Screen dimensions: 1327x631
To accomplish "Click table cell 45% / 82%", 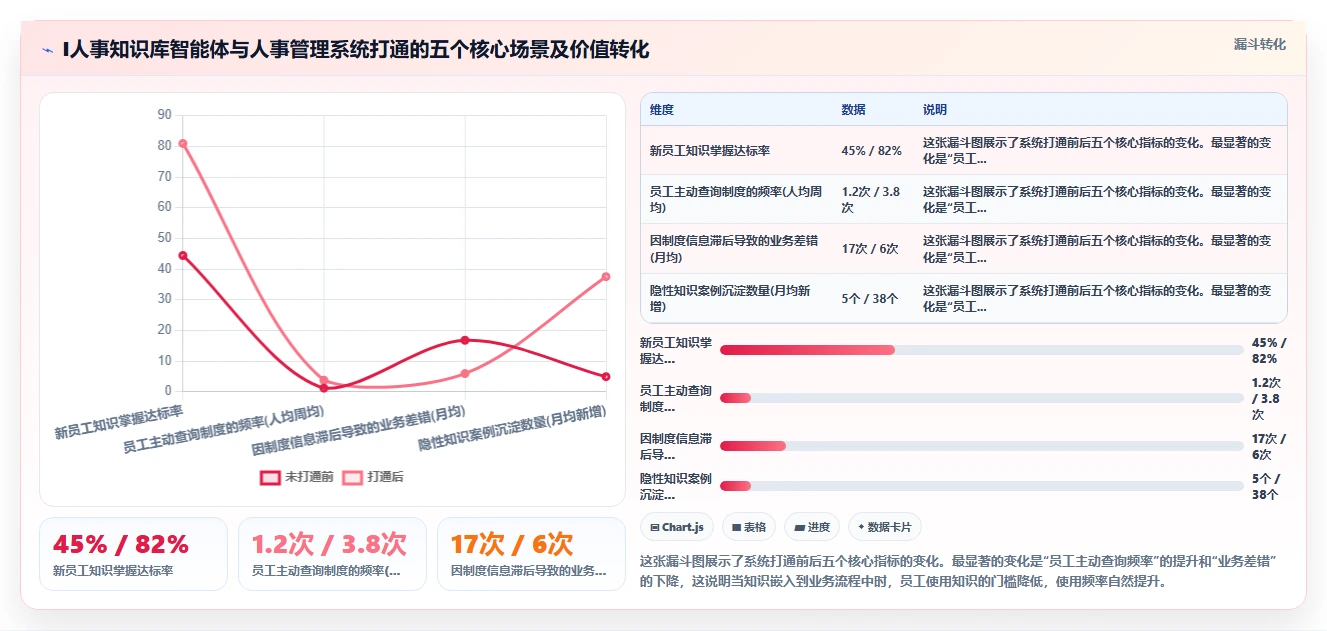I will pyautogui.click(x=871, y=151).
